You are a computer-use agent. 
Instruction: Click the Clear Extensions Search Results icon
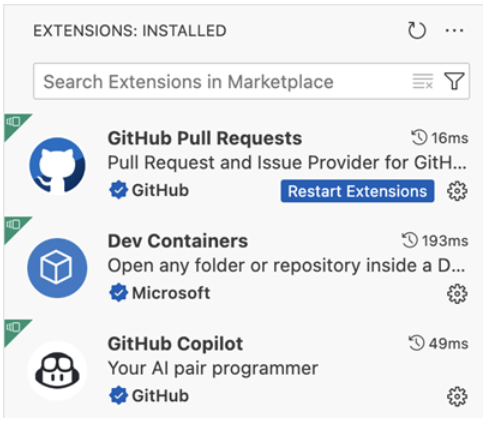click(x=423, y=81)
